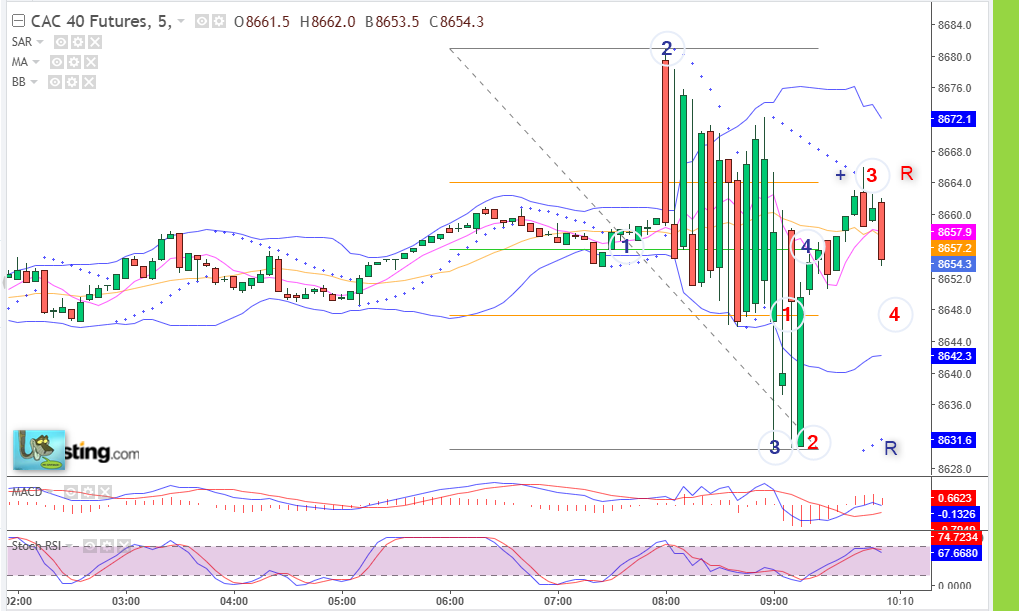Select the 8631.6 SAR price label
This screenshot has width=1019, height=611.
click(953, 440)
